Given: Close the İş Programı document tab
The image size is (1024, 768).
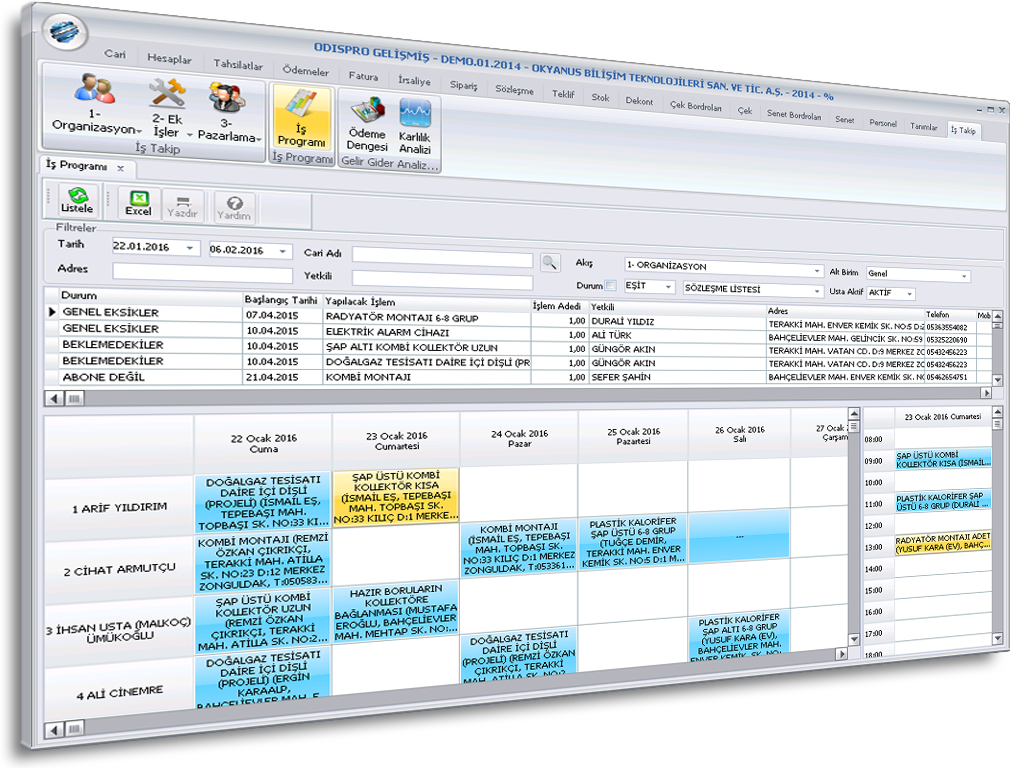Looking at the screenshot, I should 121,168.
